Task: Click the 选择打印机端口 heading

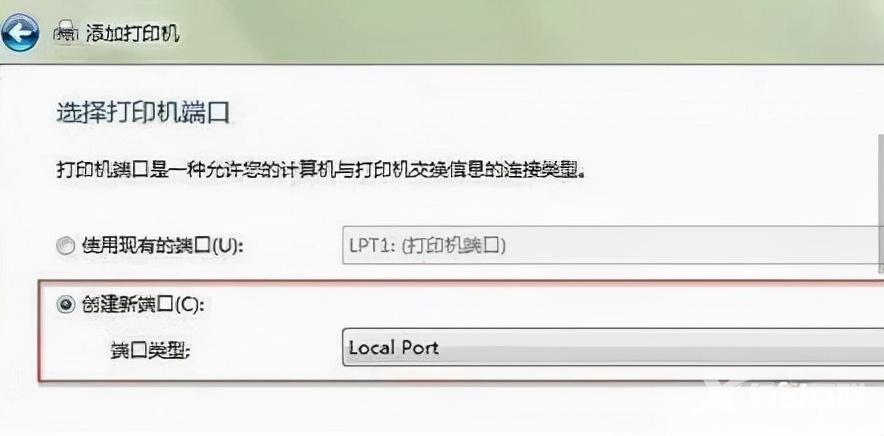Action: click(143, 113)
